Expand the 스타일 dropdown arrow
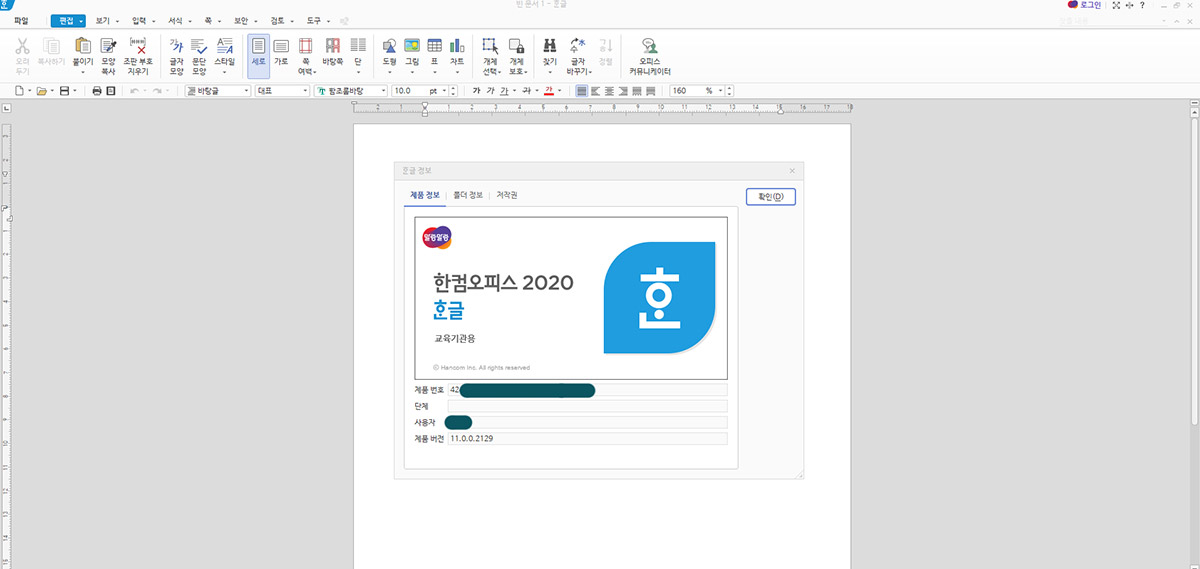The height and width of the screenshot is (569, 1200). pyautogui.click(x=225, y=72)
